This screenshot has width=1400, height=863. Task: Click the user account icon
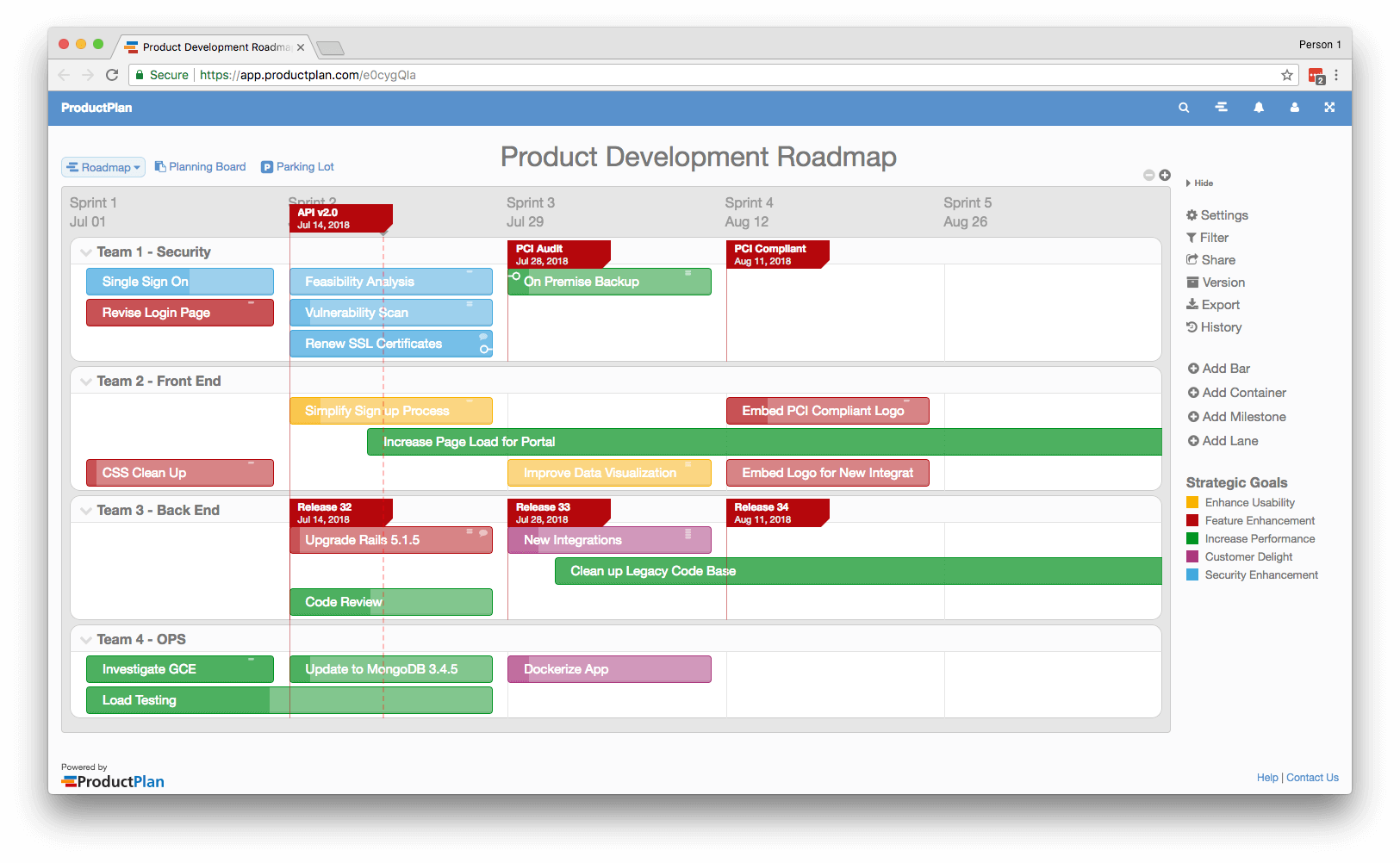pyautogui.click(x=1294, y=108)
